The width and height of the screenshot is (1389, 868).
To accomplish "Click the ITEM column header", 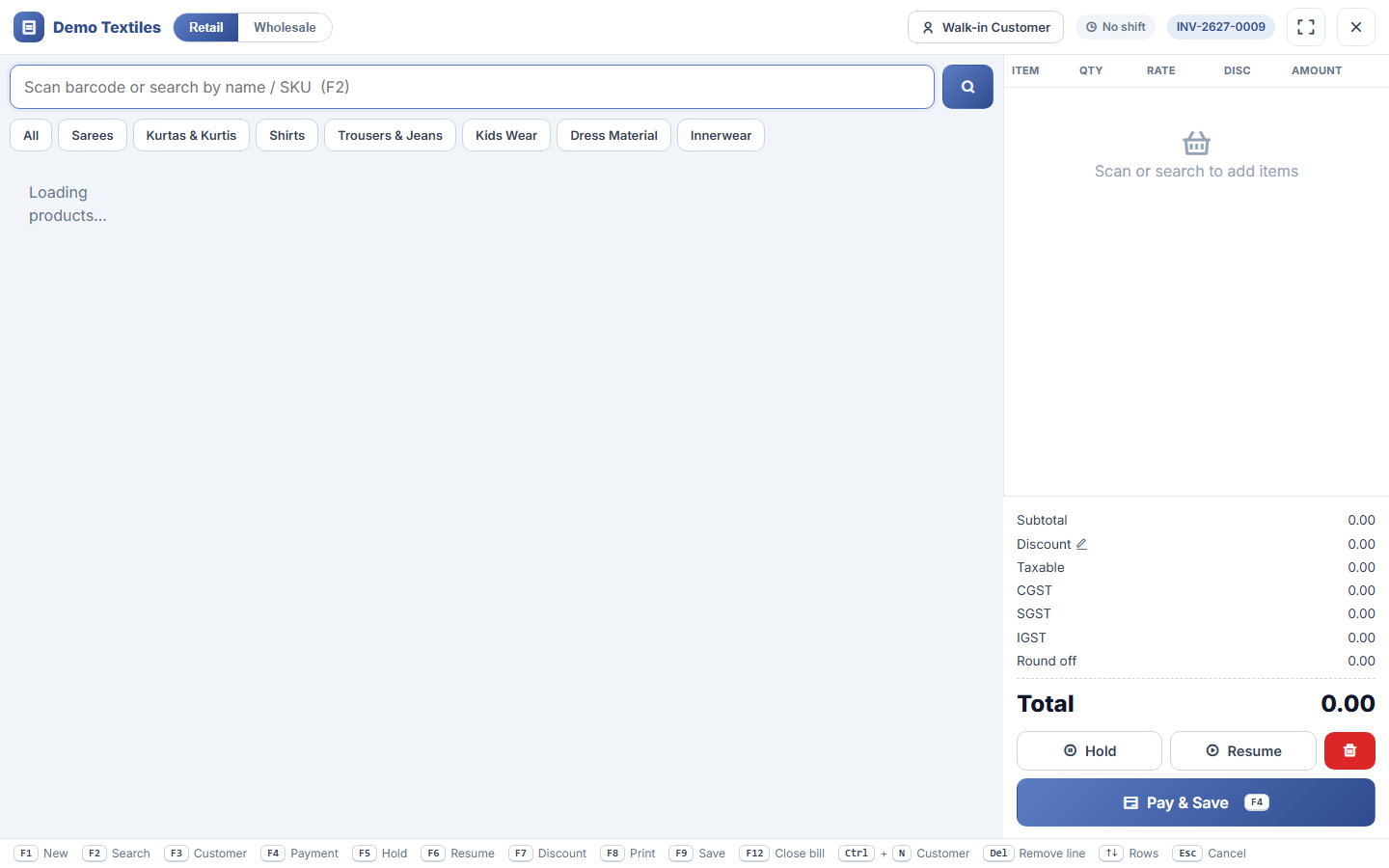I will pyautogui.click(x=1025, y=70).
